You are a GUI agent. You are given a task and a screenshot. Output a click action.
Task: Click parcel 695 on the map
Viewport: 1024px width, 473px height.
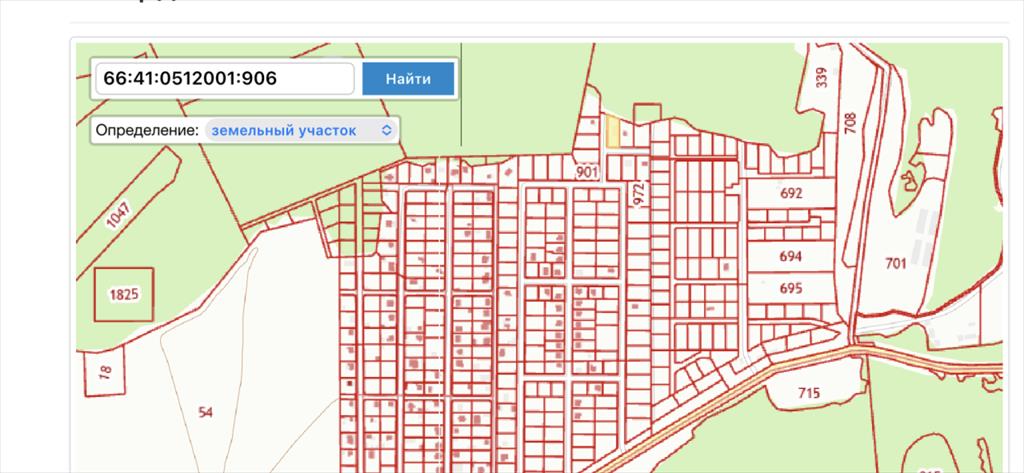(x=790, y=288)
